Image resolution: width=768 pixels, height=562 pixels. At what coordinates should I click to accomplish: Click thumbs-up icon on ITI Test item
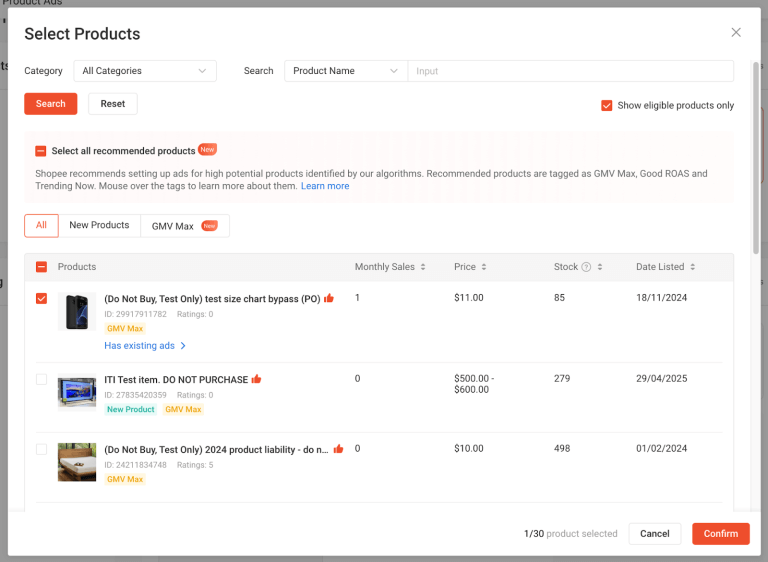coord(257,379)
